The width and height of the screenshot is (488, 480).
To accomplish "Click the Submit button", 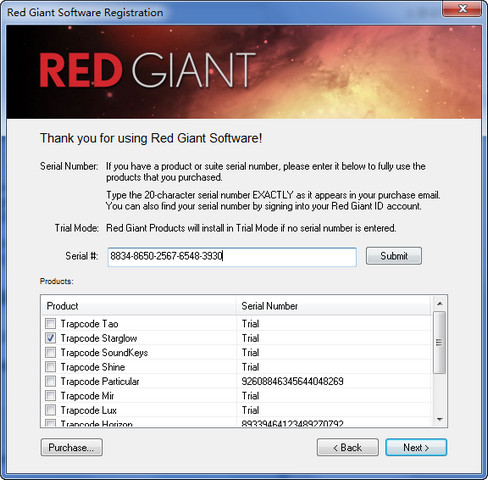I will (x=394, y=256).
